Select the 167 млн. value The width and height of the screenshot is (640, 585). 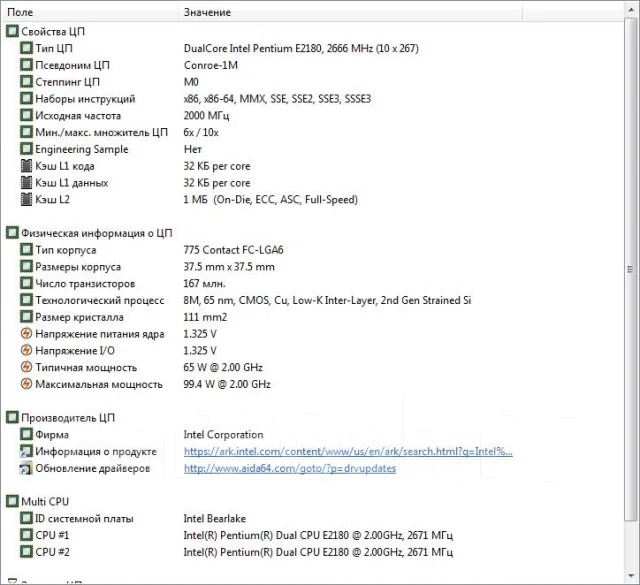coord(204,283)
